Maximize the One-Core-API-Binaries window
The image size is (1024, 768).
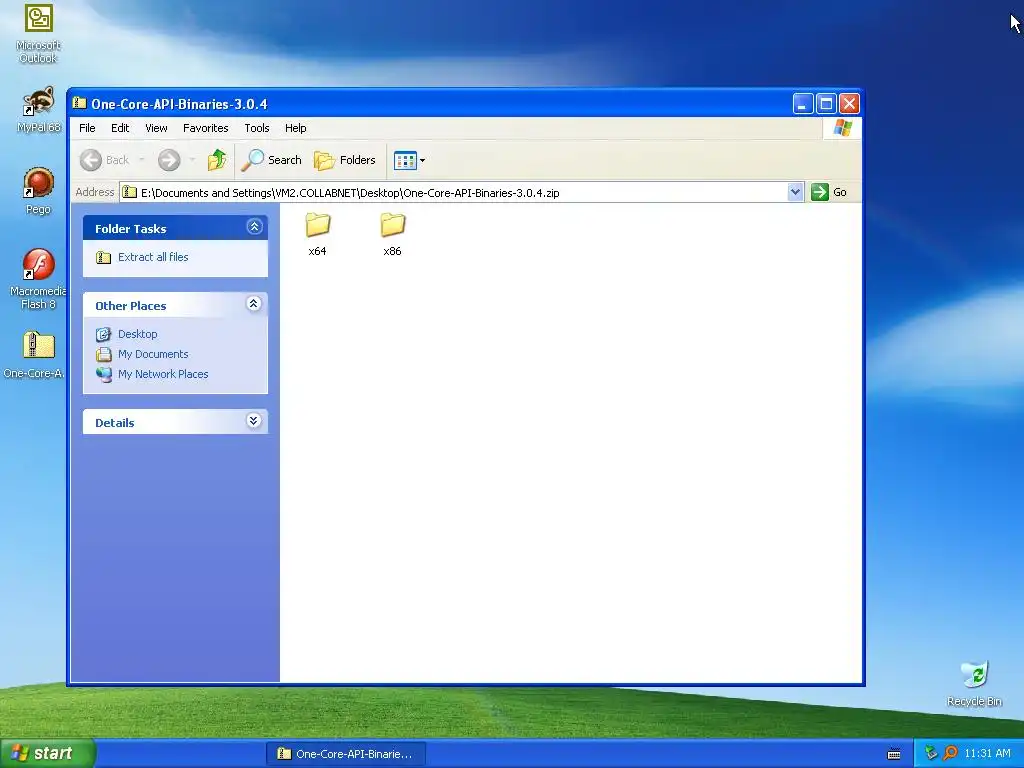pos(826,104)
